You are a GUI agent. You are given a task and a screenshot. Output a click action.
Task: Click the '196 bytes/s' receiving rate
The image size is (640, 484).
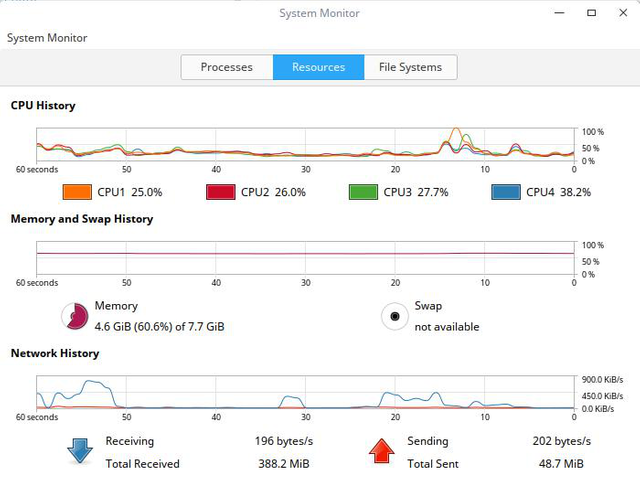(x=284, y=441)
